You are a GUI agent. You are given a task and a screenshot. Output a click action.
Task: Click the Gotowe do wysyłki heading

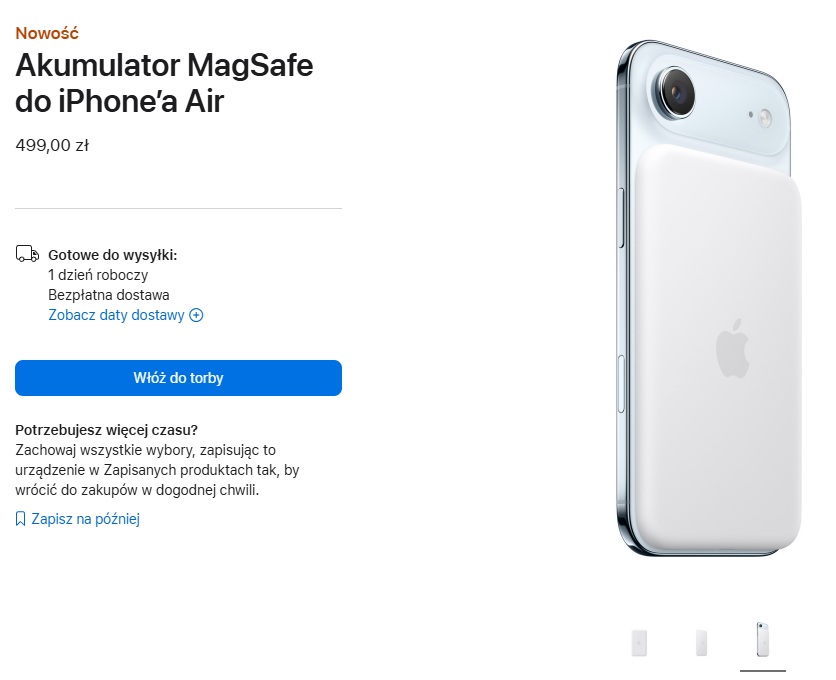click(112, 255)
